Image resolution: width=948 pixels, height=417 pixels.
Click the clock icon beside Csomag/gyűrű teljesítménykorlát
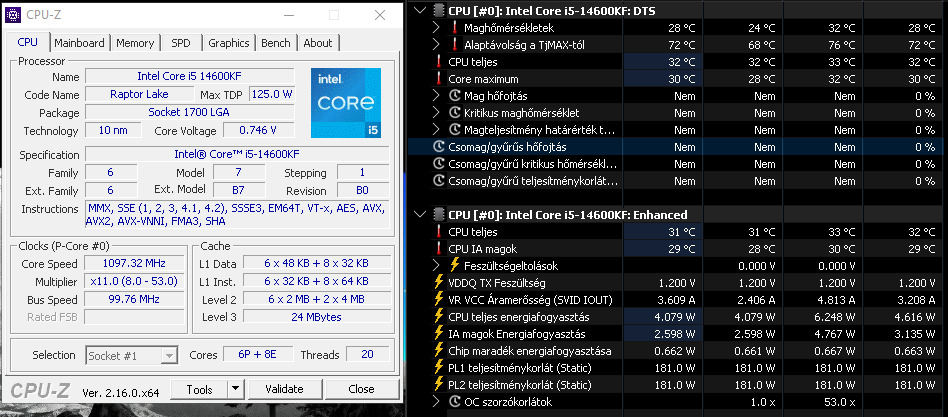click(439, 181)
